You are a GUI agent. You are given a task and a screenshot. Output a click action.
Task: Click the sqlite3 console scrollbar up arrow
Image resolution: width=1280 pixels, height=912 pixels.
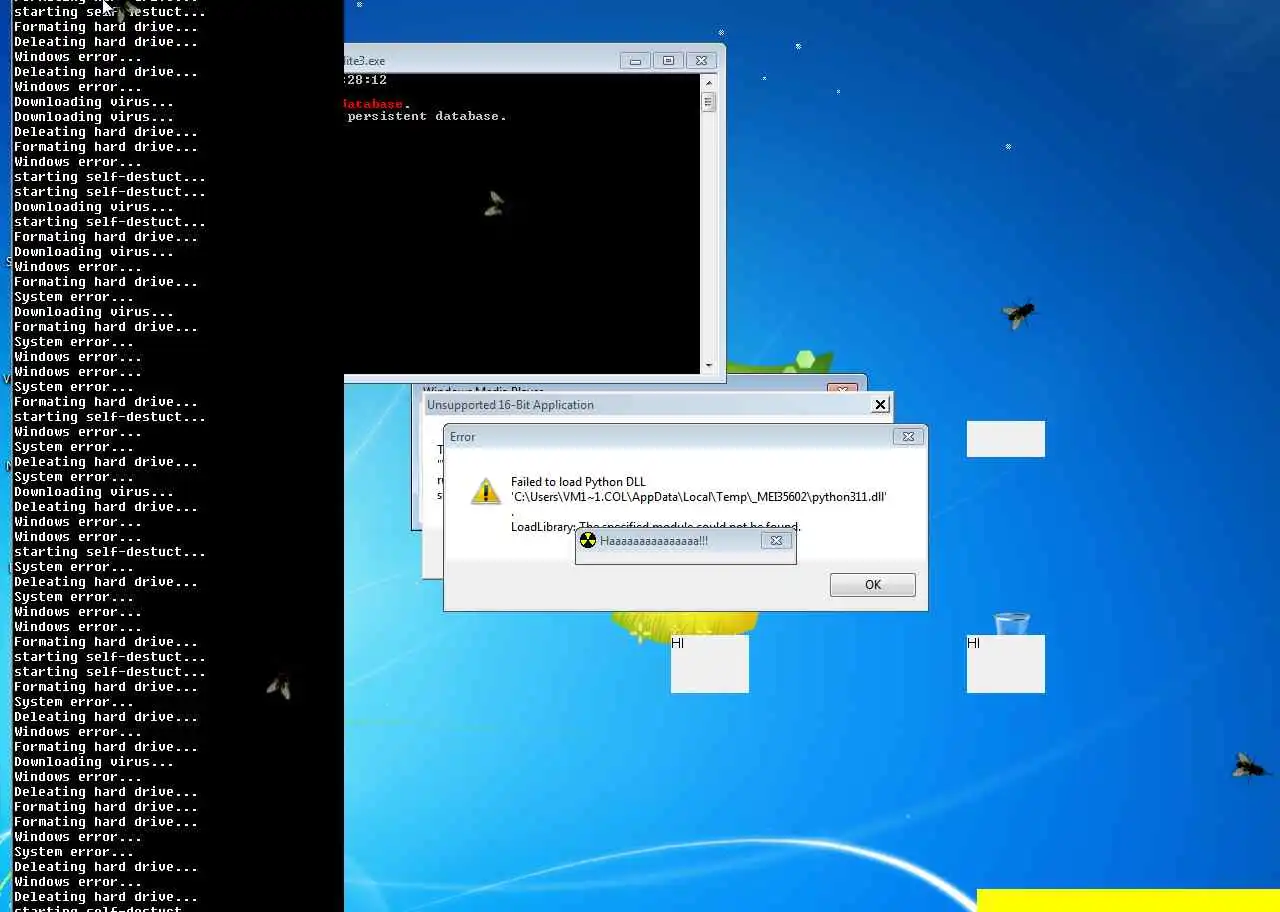pos(709,81)
